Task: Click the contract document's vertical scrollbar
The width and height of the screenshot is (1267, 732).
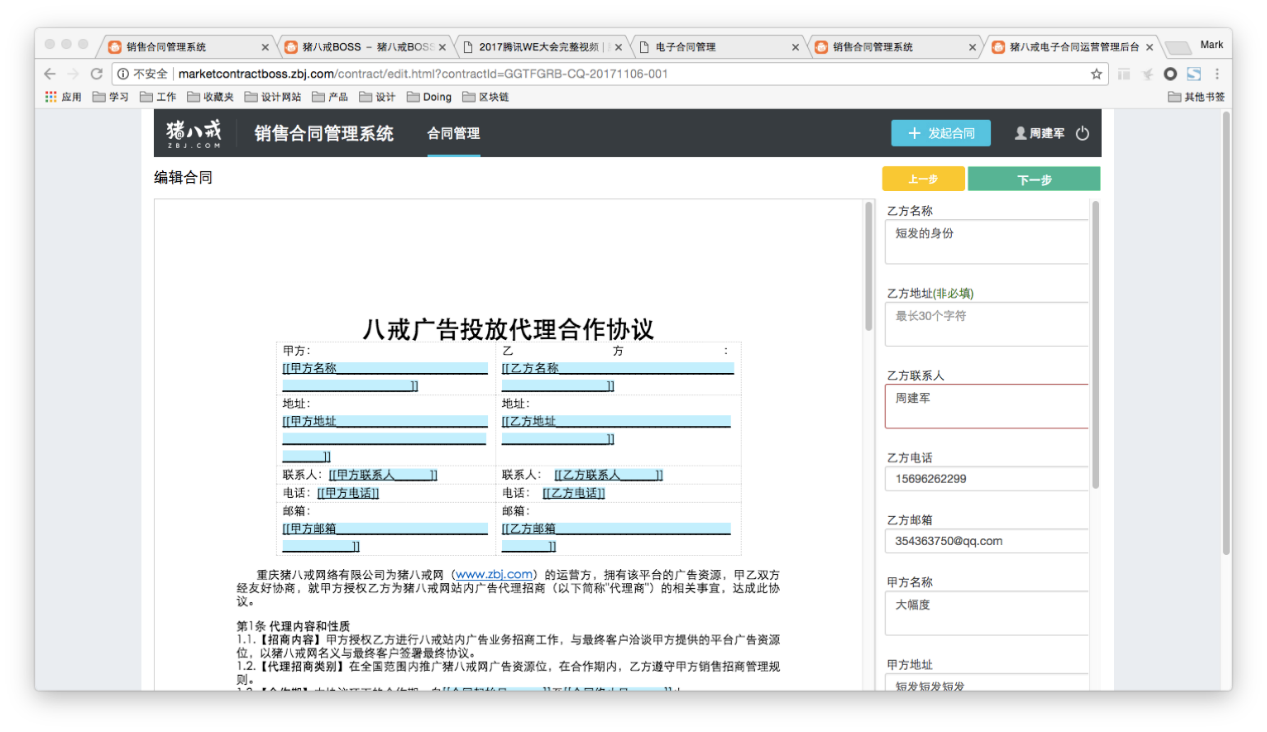Action: 868,267
